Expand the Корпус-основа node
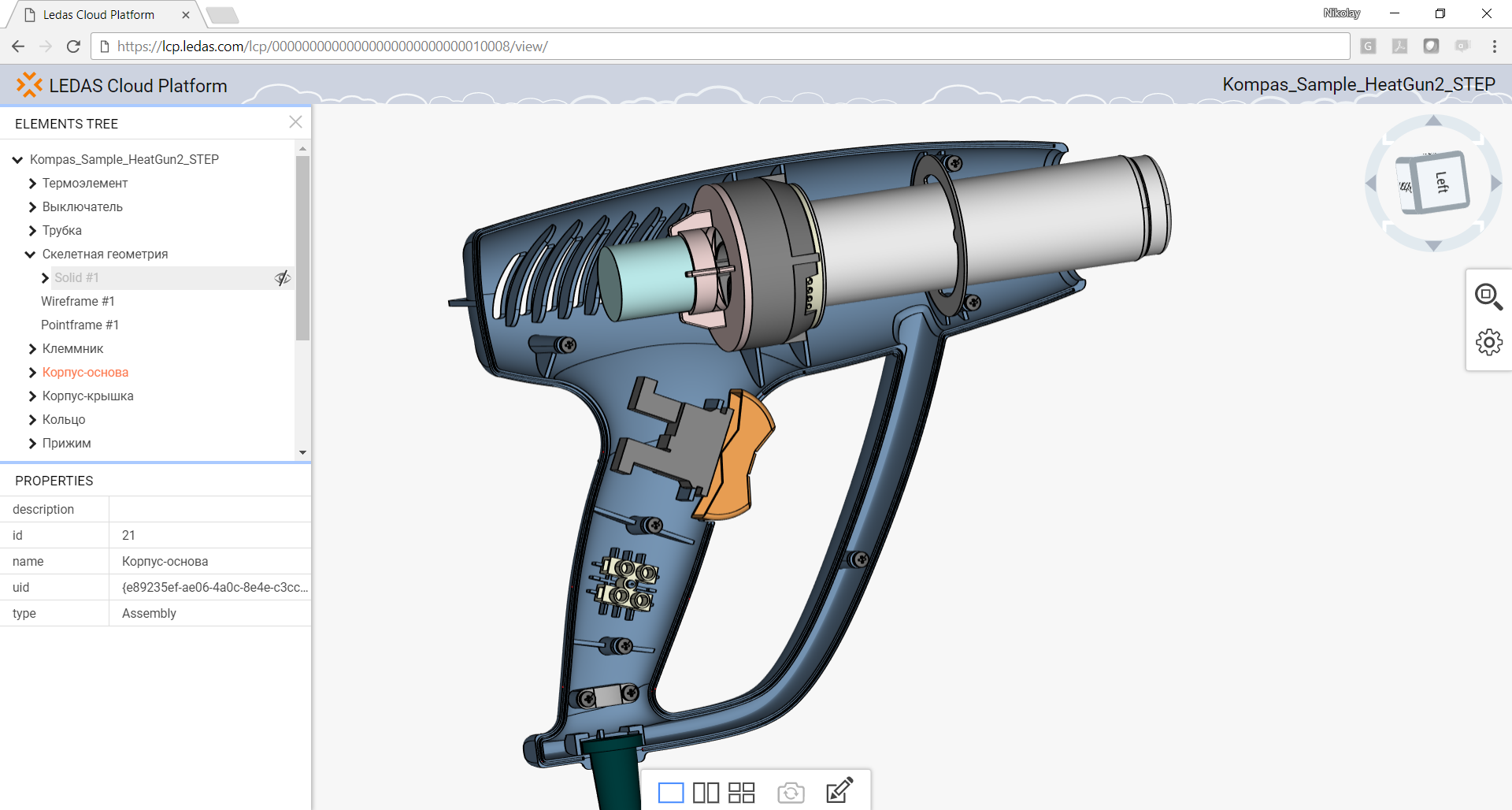Viewport: 1512px width, 810px height. tap(32, 373)
